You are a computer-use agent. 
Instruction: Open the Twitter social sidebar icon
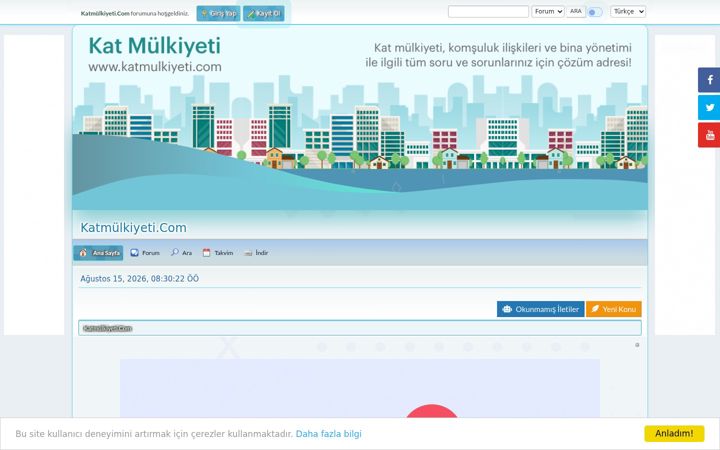click(x=709, y=107)
